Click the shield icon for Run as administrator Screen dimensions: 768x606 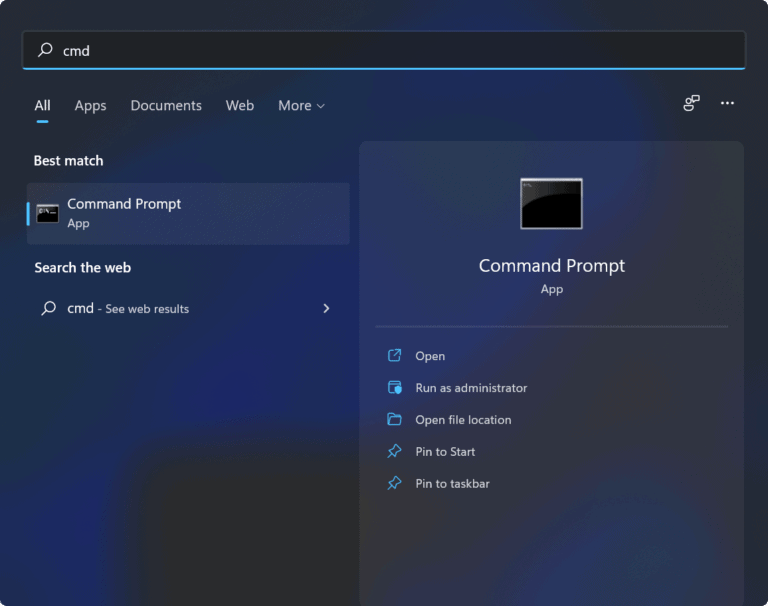(x=394, y=388)
